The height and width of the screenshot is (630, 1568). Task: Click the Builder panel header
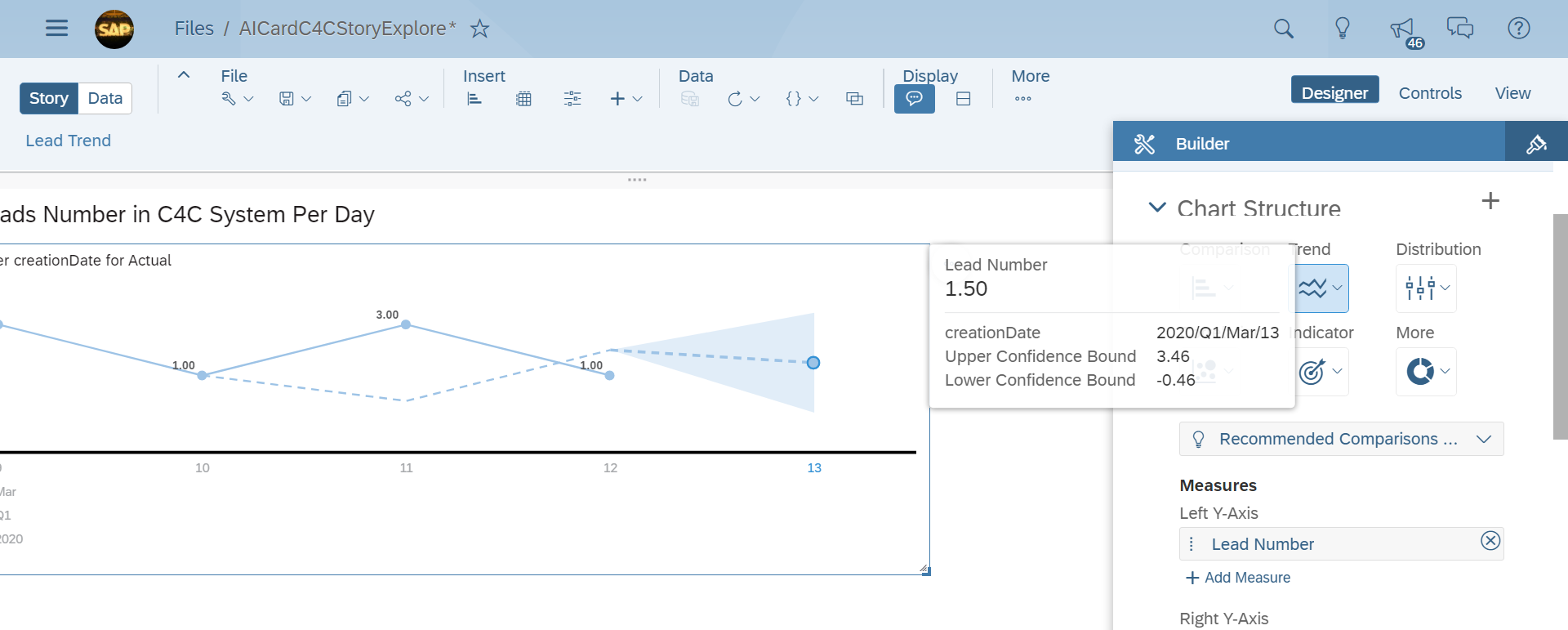point(1309,142)
